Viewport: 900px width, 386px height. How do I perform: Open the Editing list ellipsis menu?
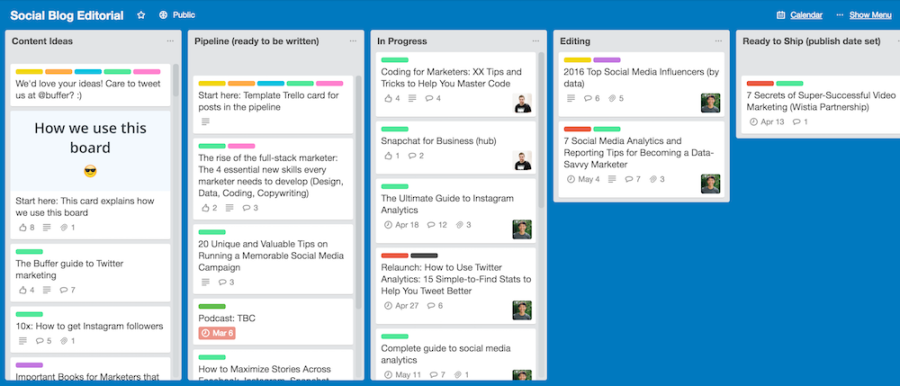click(719, 41)
